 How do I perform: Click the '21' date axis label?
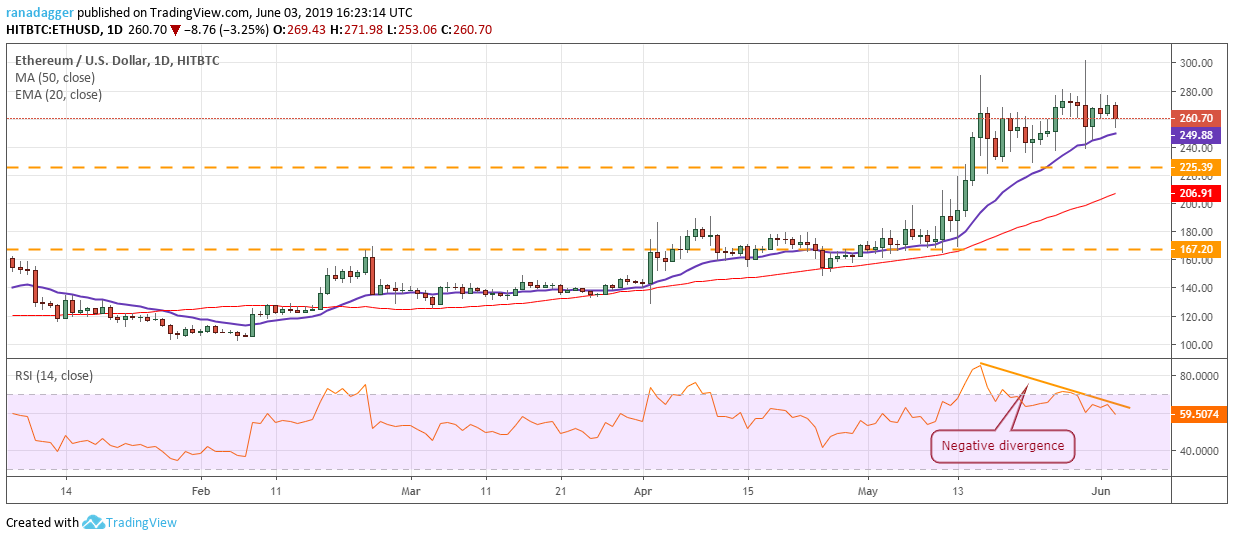click(x=560, y=492)
